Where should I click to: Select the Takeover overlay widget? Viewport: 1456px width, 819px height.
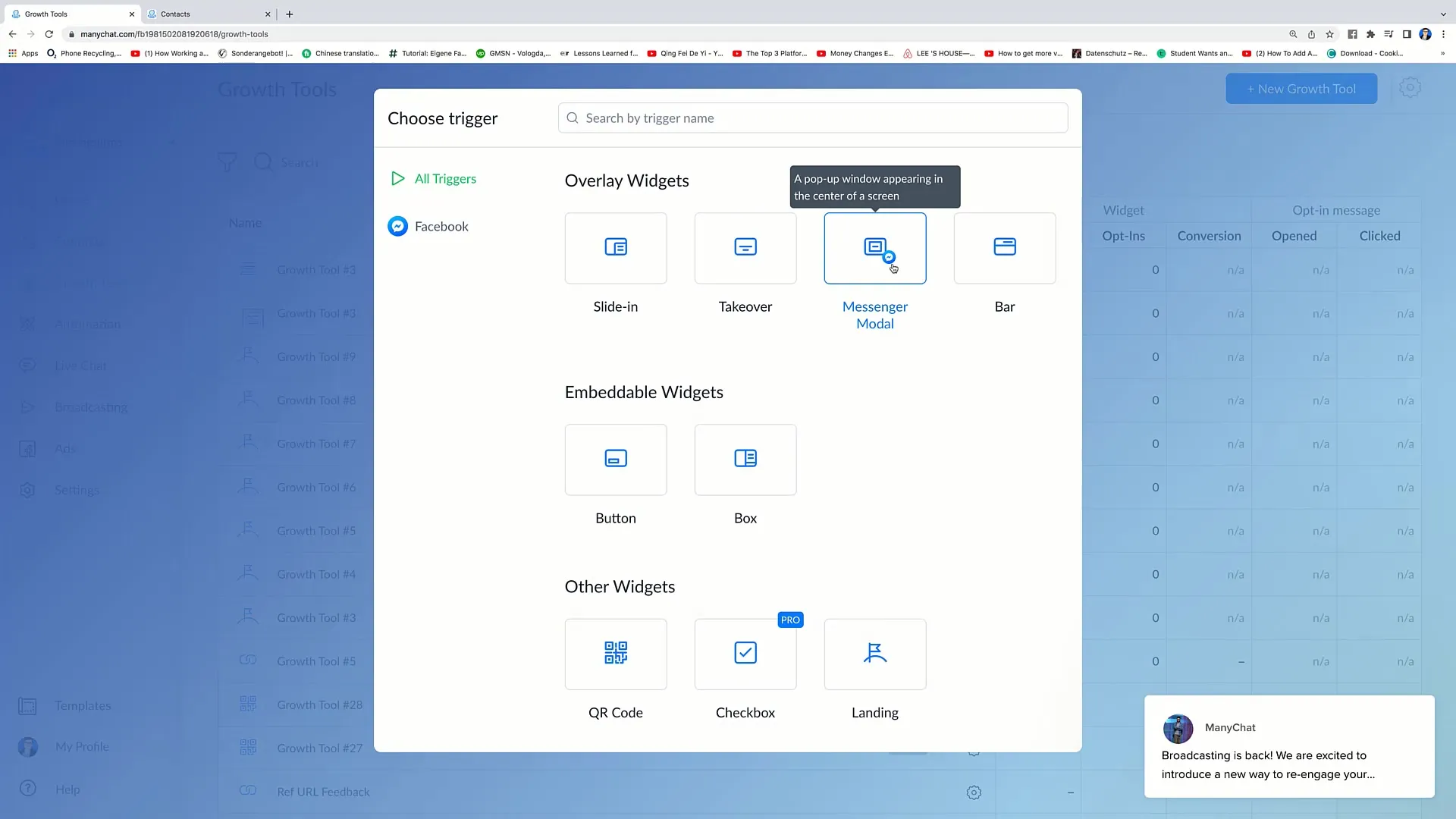point(745,248)
